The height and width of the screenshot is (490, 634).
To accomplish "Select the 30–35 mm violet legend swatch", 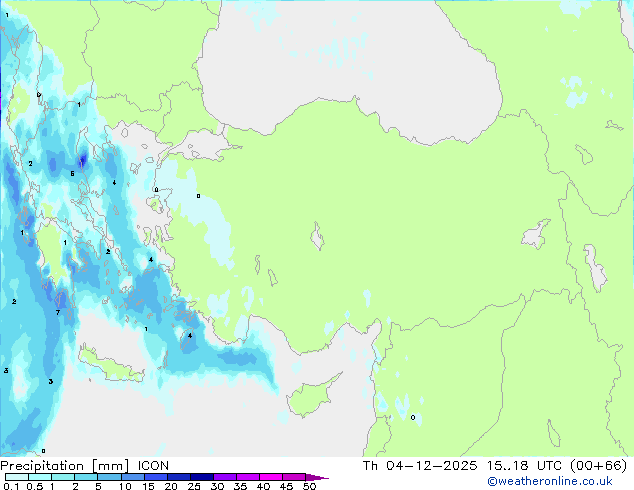I will [x=225, y=477].
